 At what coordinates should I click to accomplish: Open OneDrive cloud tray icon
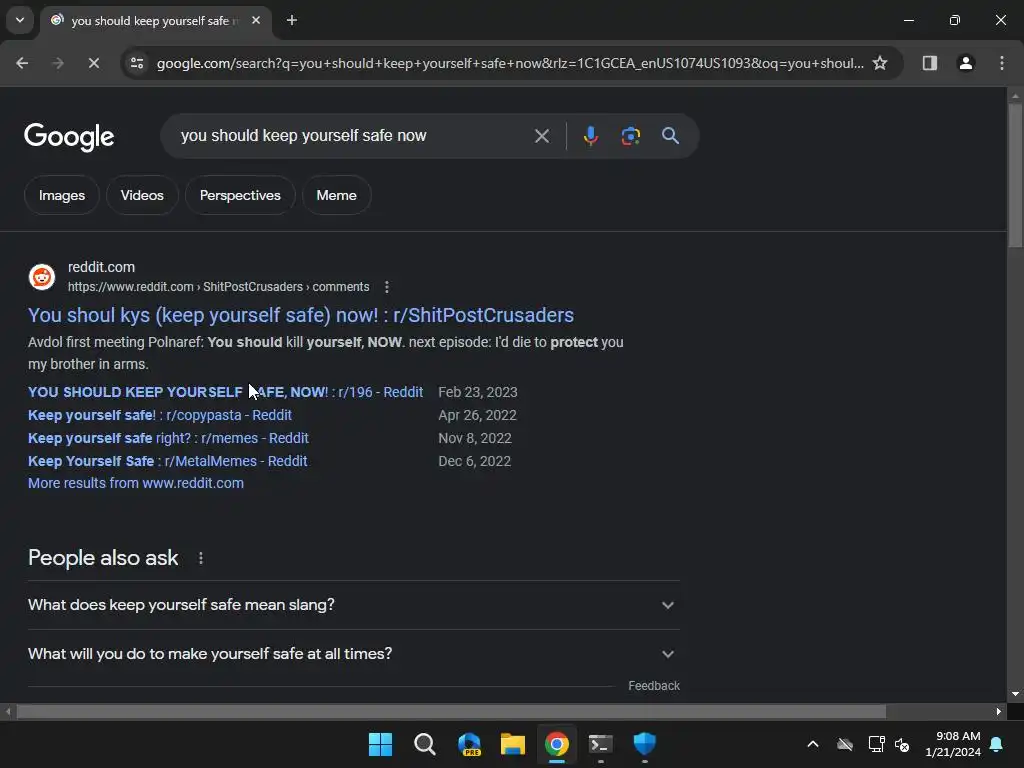pyautogui.click(x=845, y=744)
